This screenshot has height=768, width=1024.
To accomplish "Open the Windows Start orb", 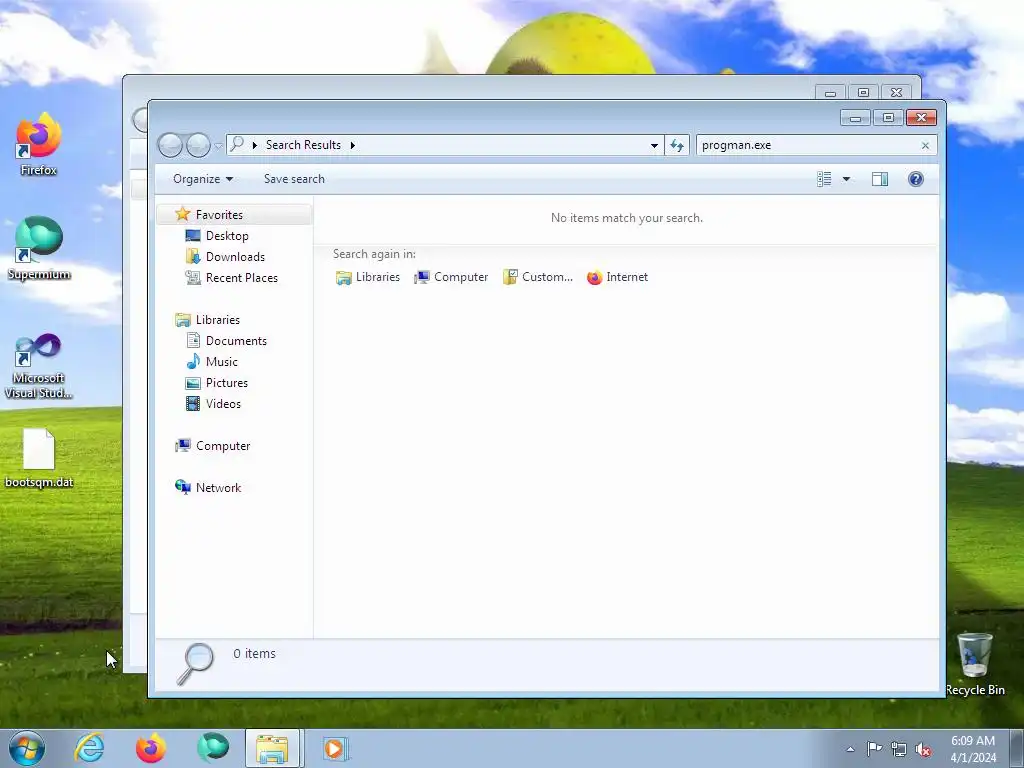I will coord(27,748).
